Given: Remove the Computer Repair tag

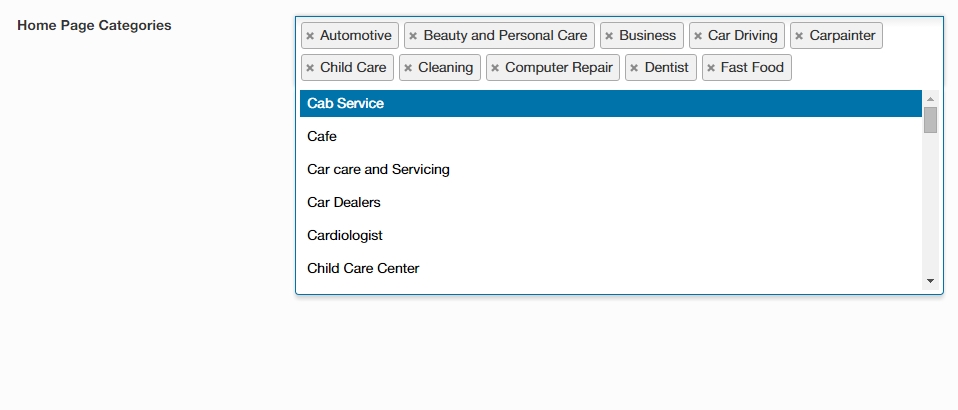Looking at the screenshot, I should point(495,68).
